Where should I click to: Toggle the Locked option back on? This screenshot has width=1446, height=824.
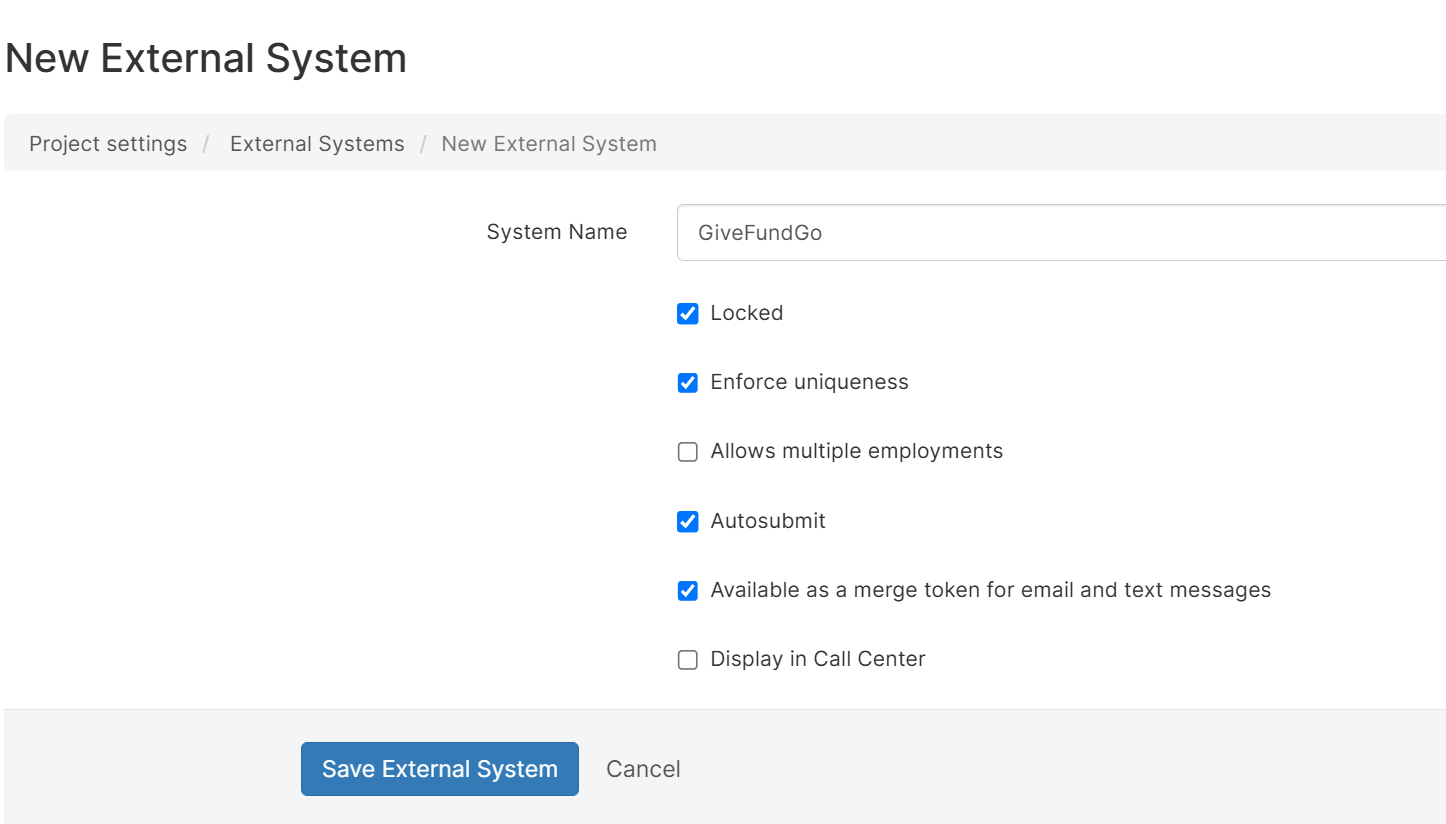[x=687, y=313]
